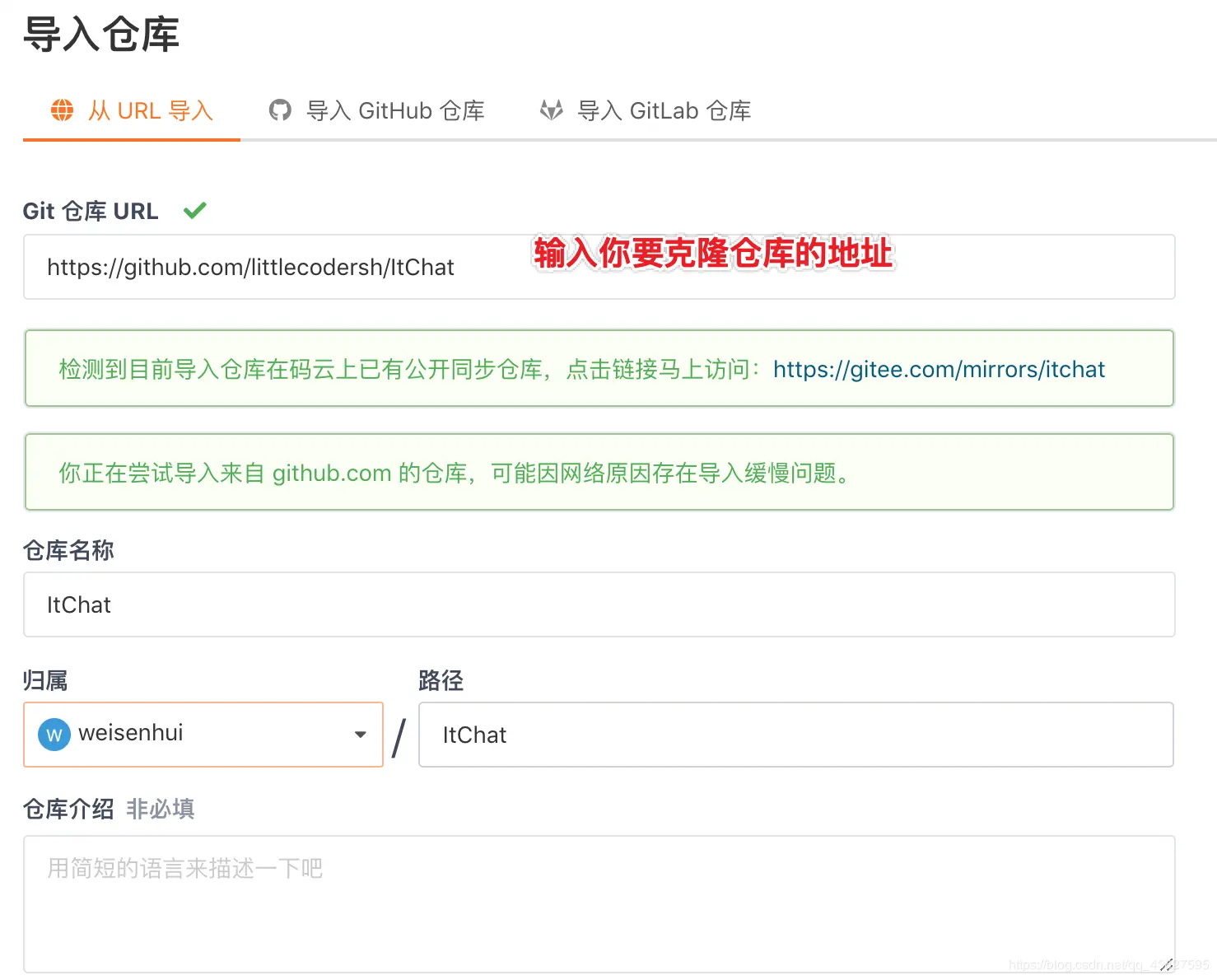
Task: Click the textarea resize handle
Action: 1166,964
